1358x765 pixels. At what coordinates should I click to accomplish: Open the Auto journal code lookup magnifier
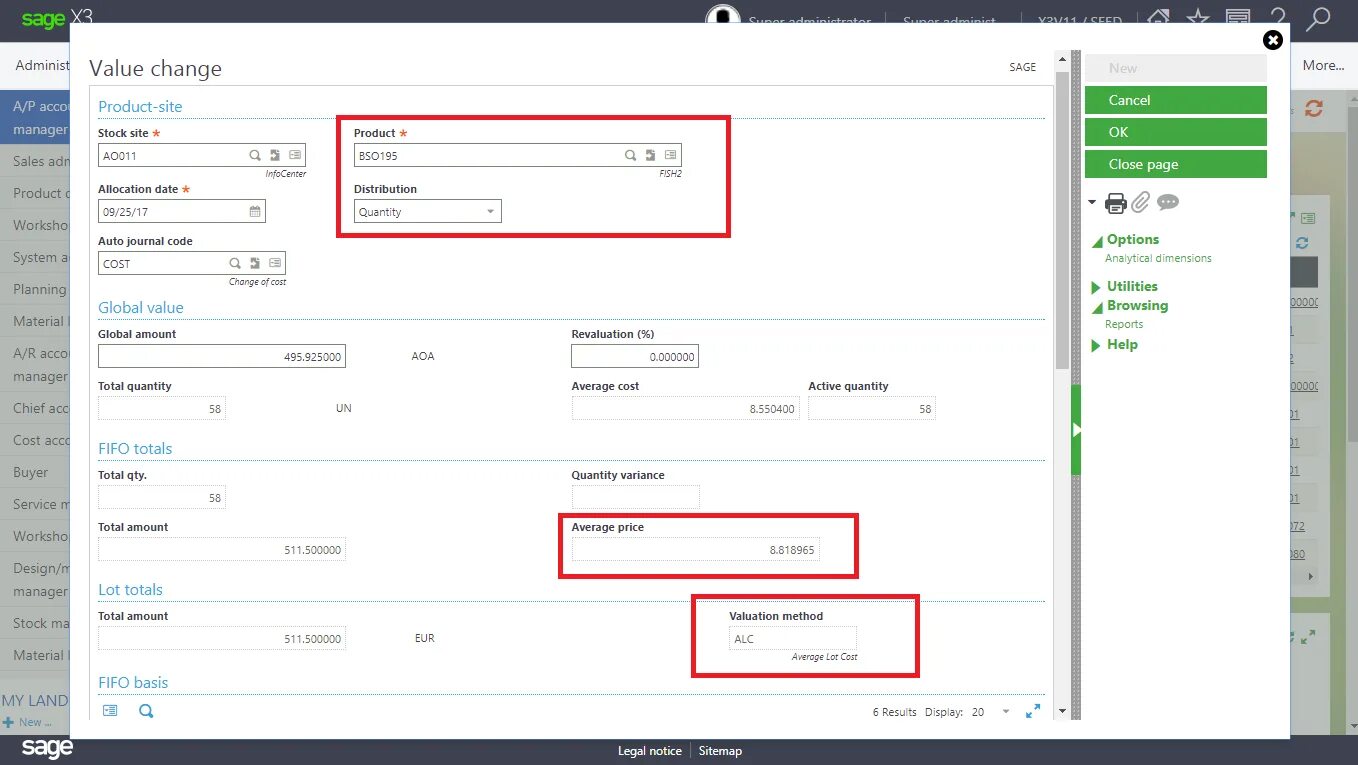(235, 263)
